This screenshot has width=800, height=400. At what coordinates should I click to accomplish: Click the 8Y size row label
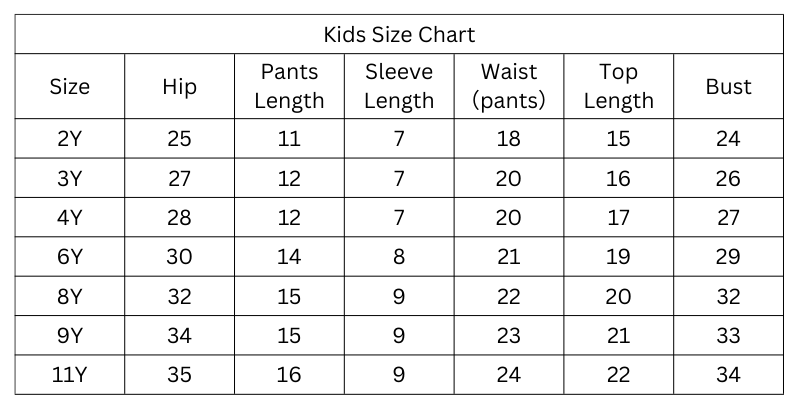tap(70, 297)
